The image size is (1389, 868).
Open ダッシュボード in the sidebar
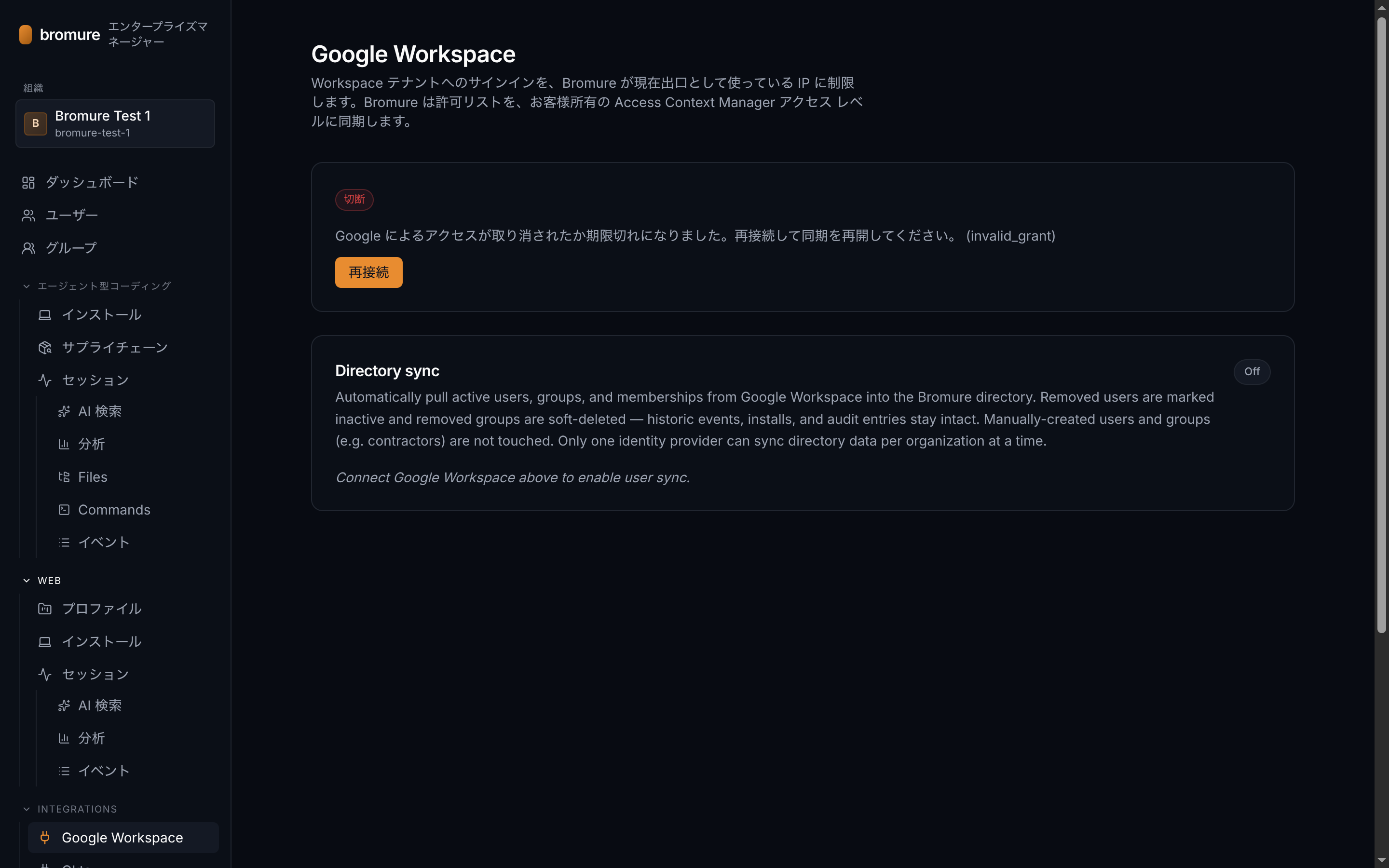point(115,183)
